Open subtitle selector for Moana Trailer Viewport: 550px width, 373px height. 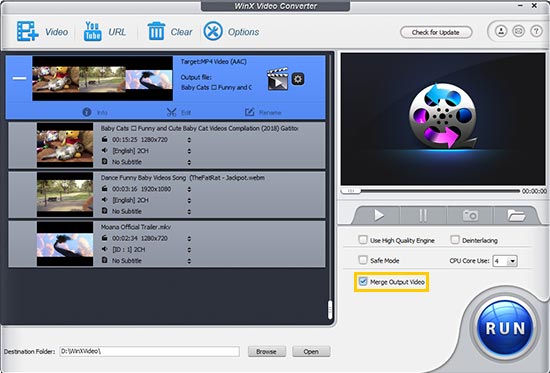189,261
